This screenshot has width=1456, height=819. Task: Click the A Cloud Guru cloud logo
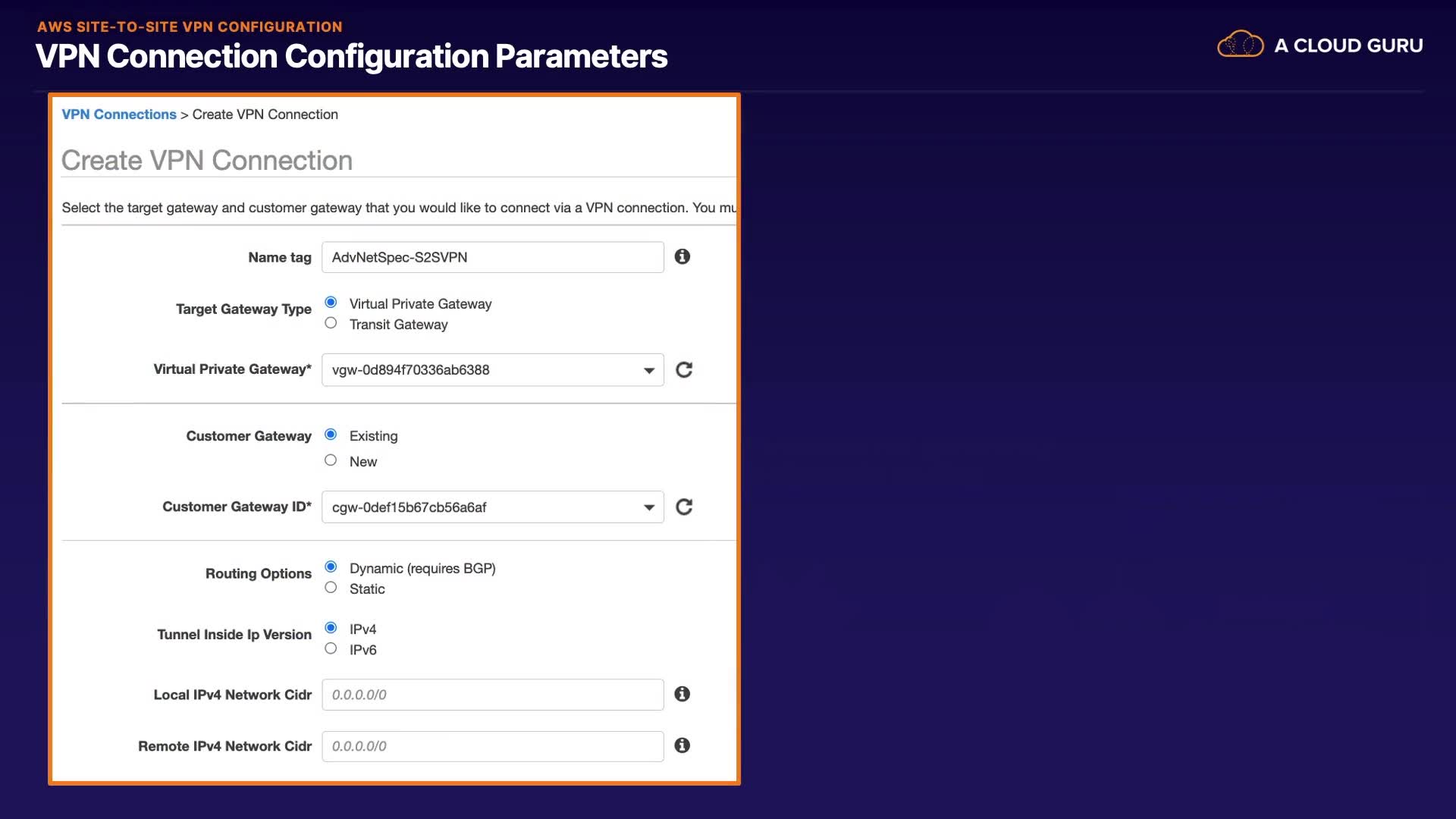pyautogui.click(x=1240, y=45)
